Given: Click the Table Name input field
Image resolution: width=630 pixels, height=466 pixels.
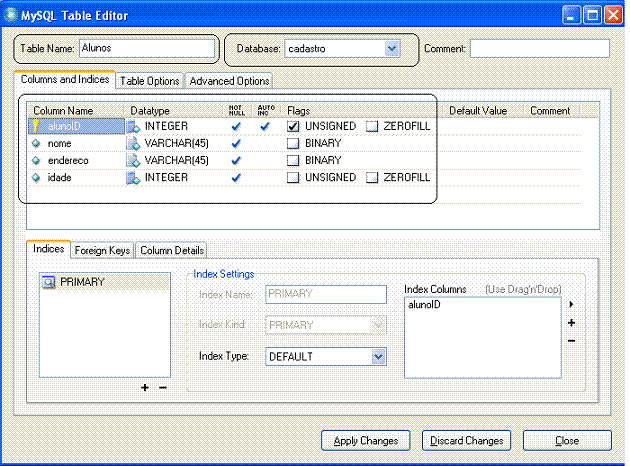Looking at the screenshot, I should 147,48.
